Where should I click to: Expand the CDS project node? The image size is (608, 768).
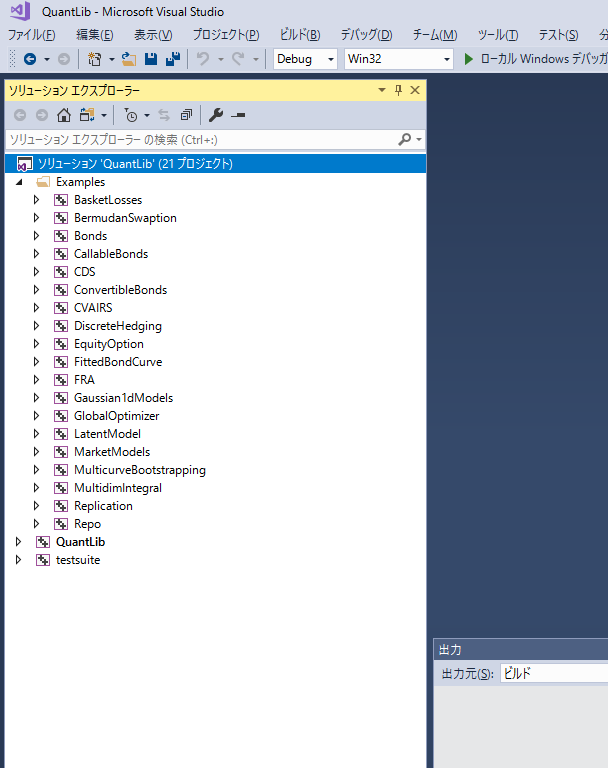(36, 272)
